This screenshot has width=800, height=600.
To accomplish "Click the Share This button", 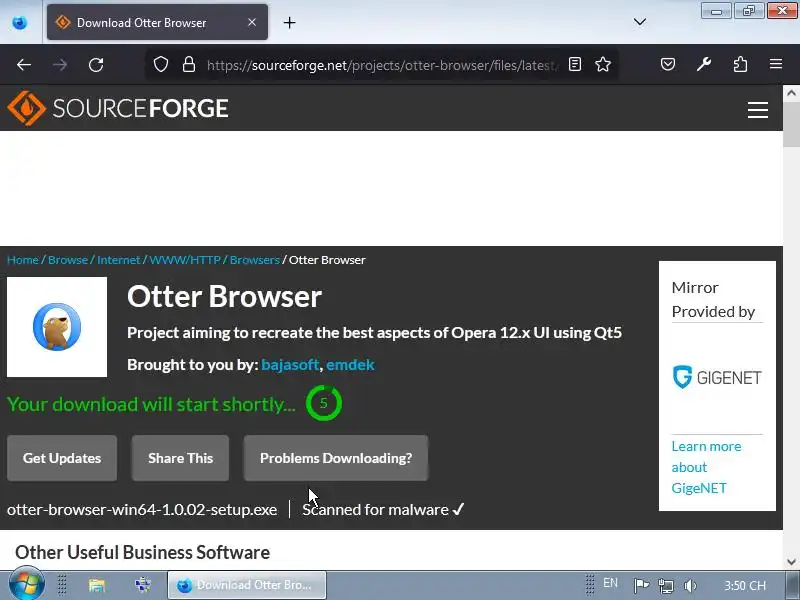I will [x=180, y=458].
